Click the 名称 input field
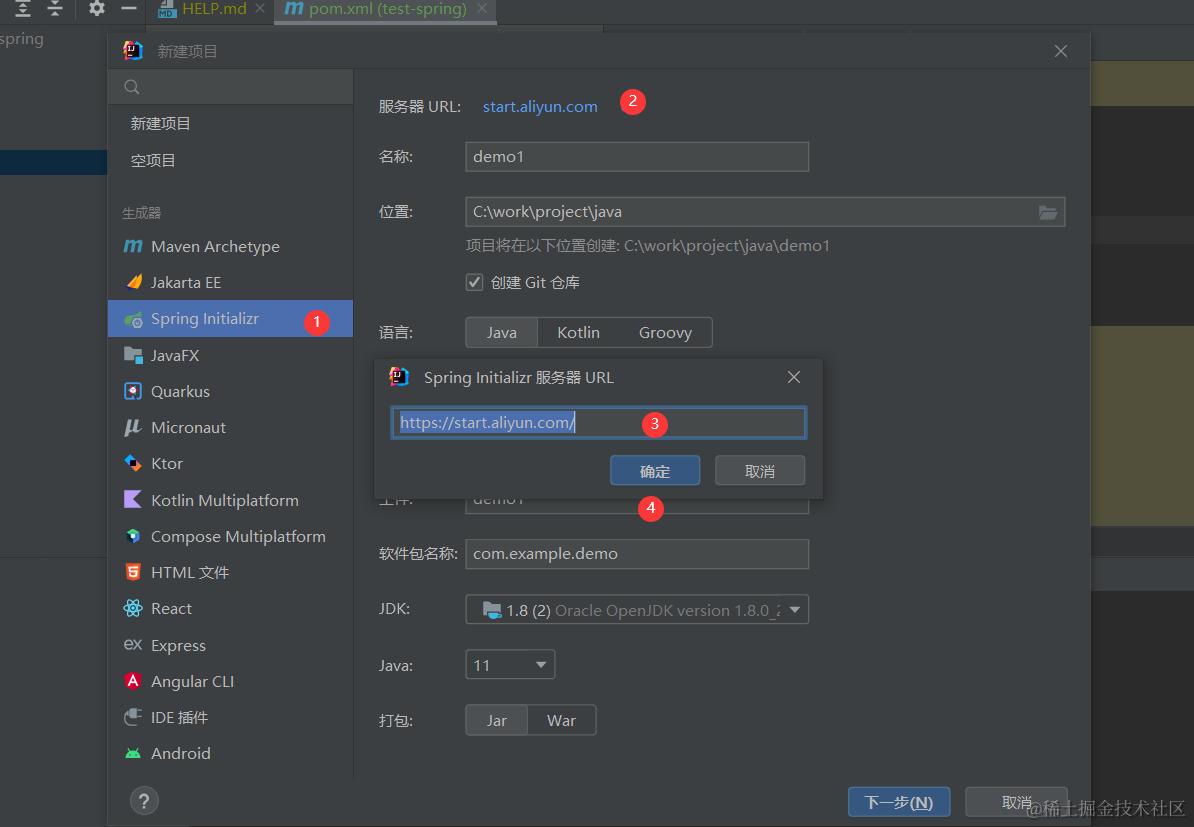 point(637,157)
